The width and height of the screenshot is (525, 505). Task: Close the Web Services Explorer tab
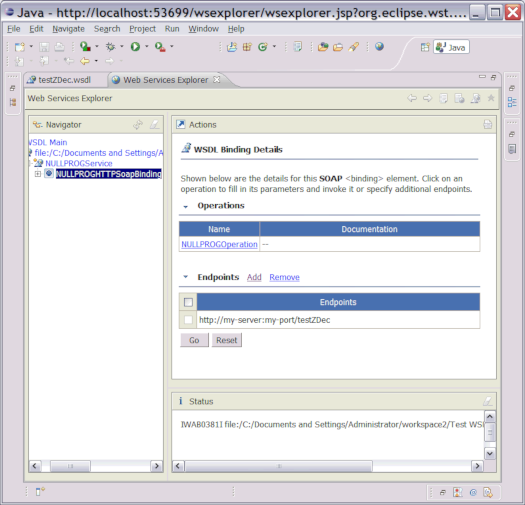(217, 79)
